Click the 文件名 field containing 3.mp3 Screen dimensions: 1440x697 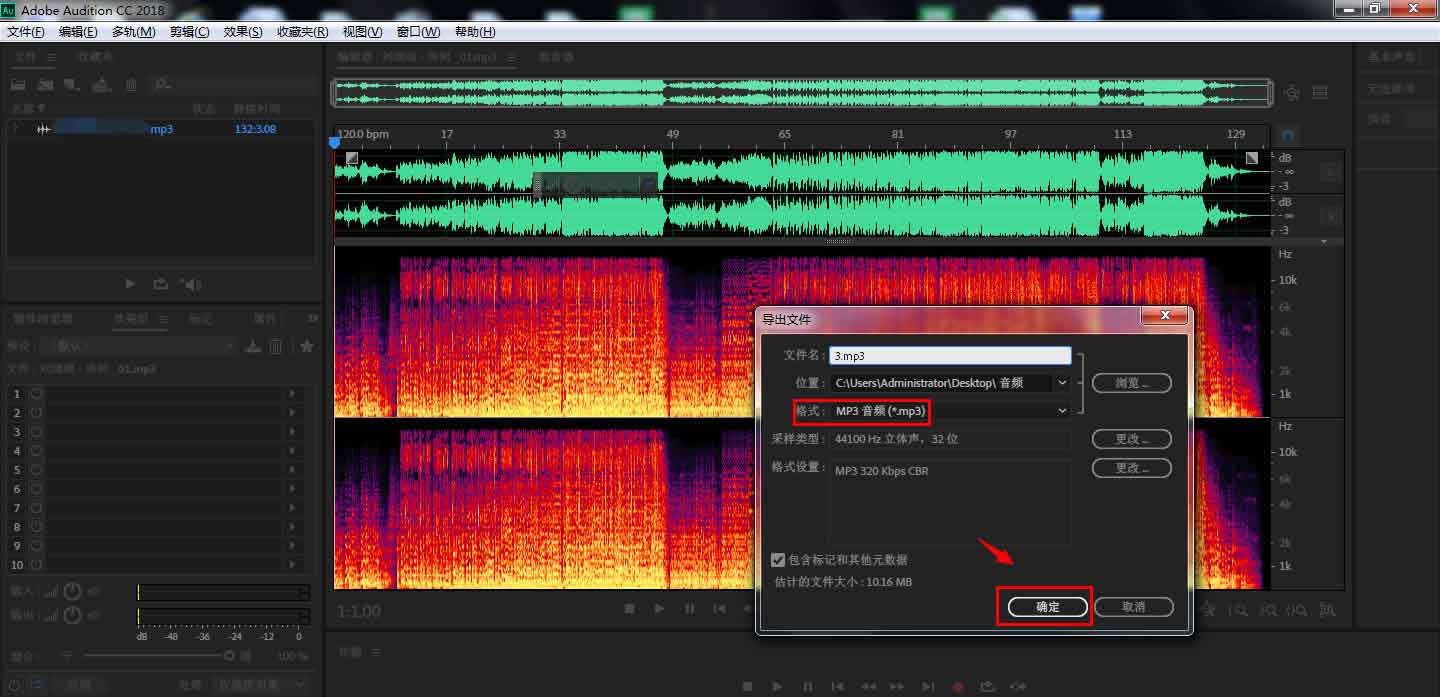point(949,356)
